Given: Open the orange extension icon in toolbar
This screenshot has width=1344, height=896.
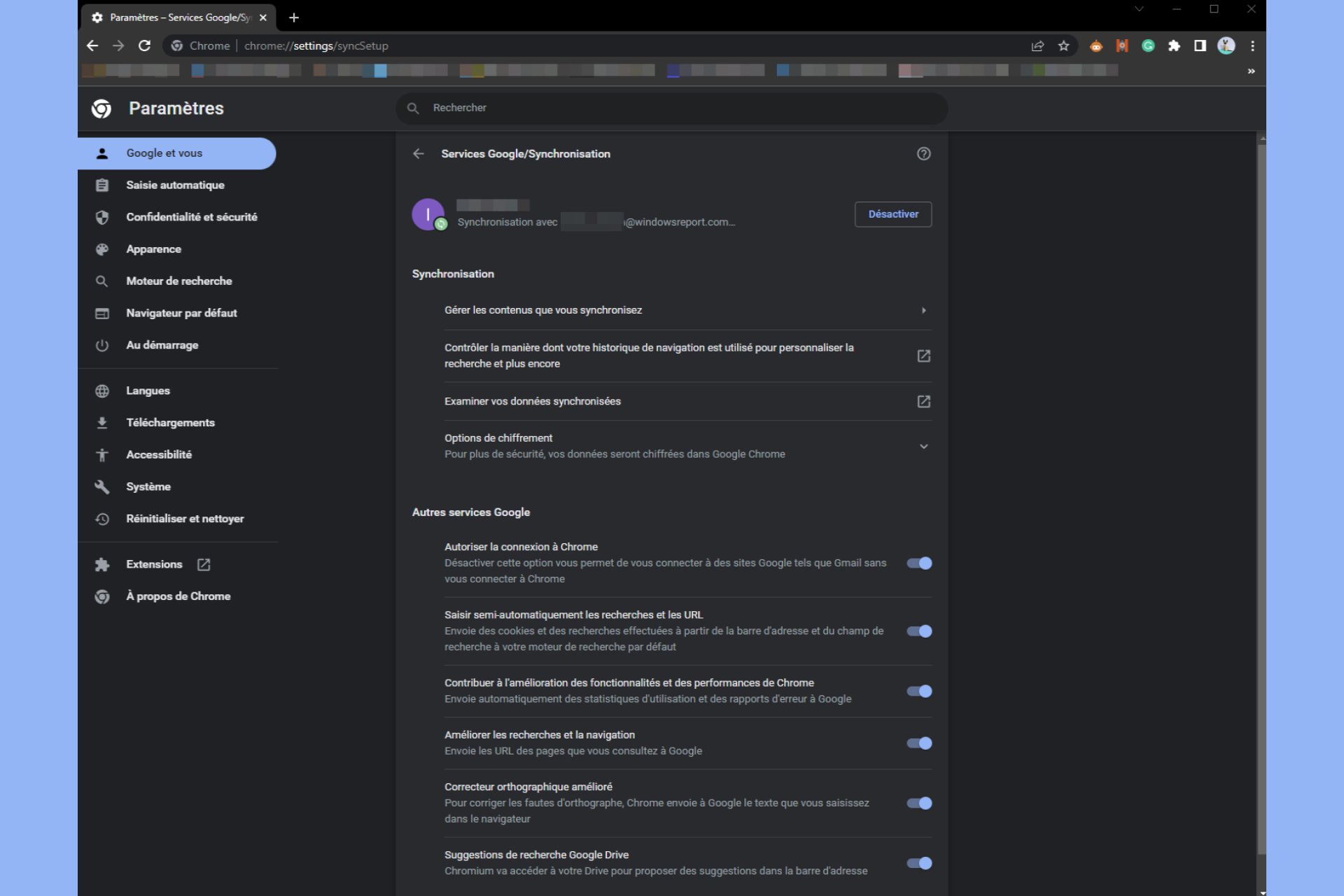Looking at the screenshot, I should pos(1096,45).
